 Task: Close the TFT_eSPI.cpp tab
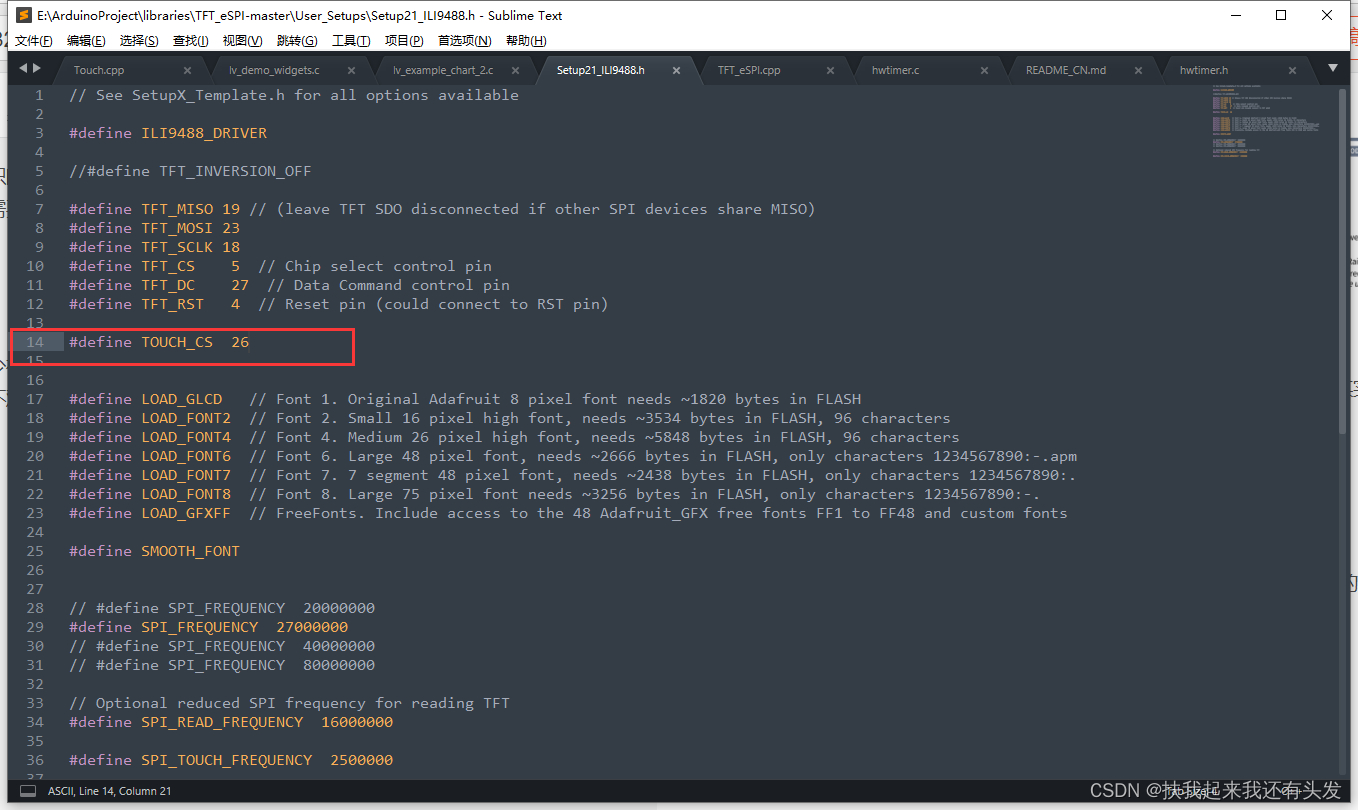[830, 71]
